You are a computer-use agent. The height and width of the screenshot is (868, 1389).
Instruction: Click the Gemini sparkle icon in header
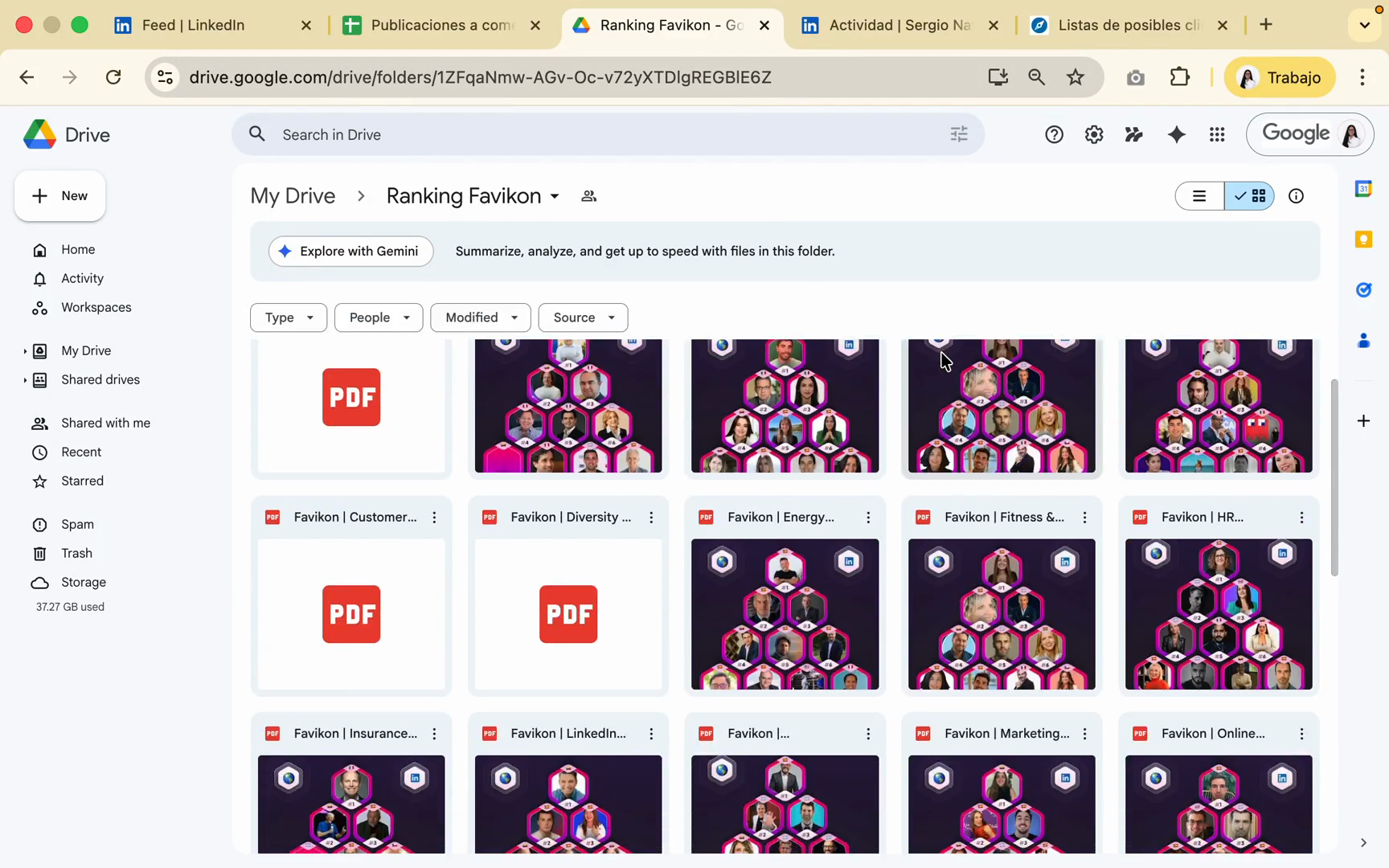(1176, 135)
